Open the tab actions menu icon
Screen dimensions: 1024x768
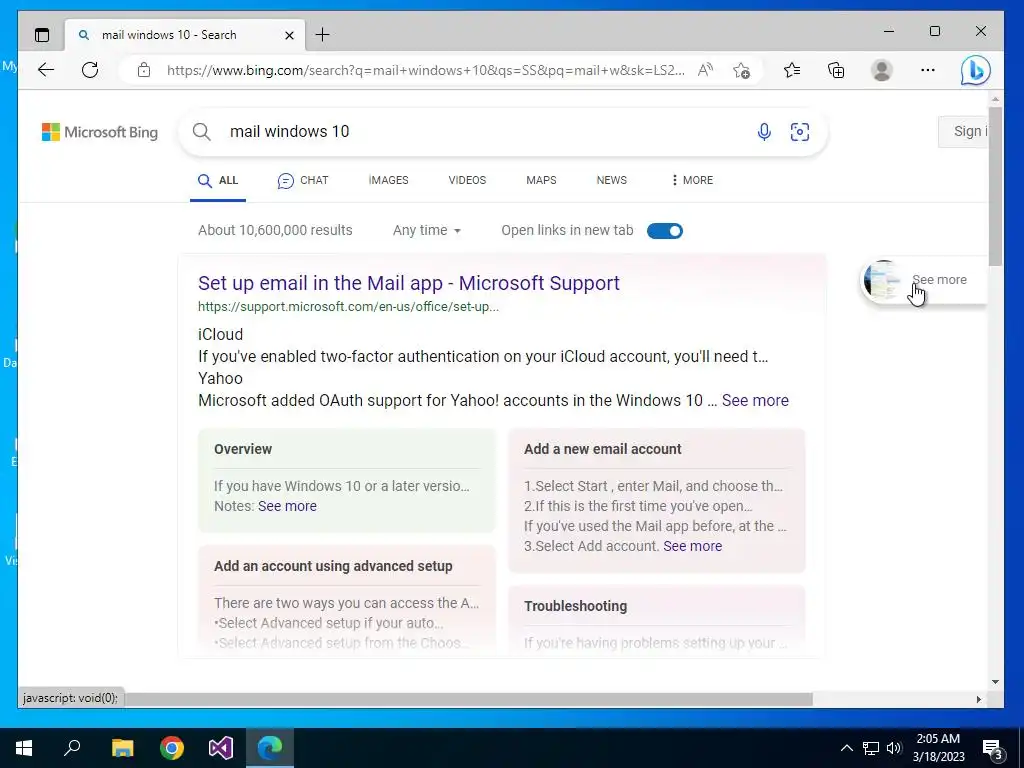point(42,35)
